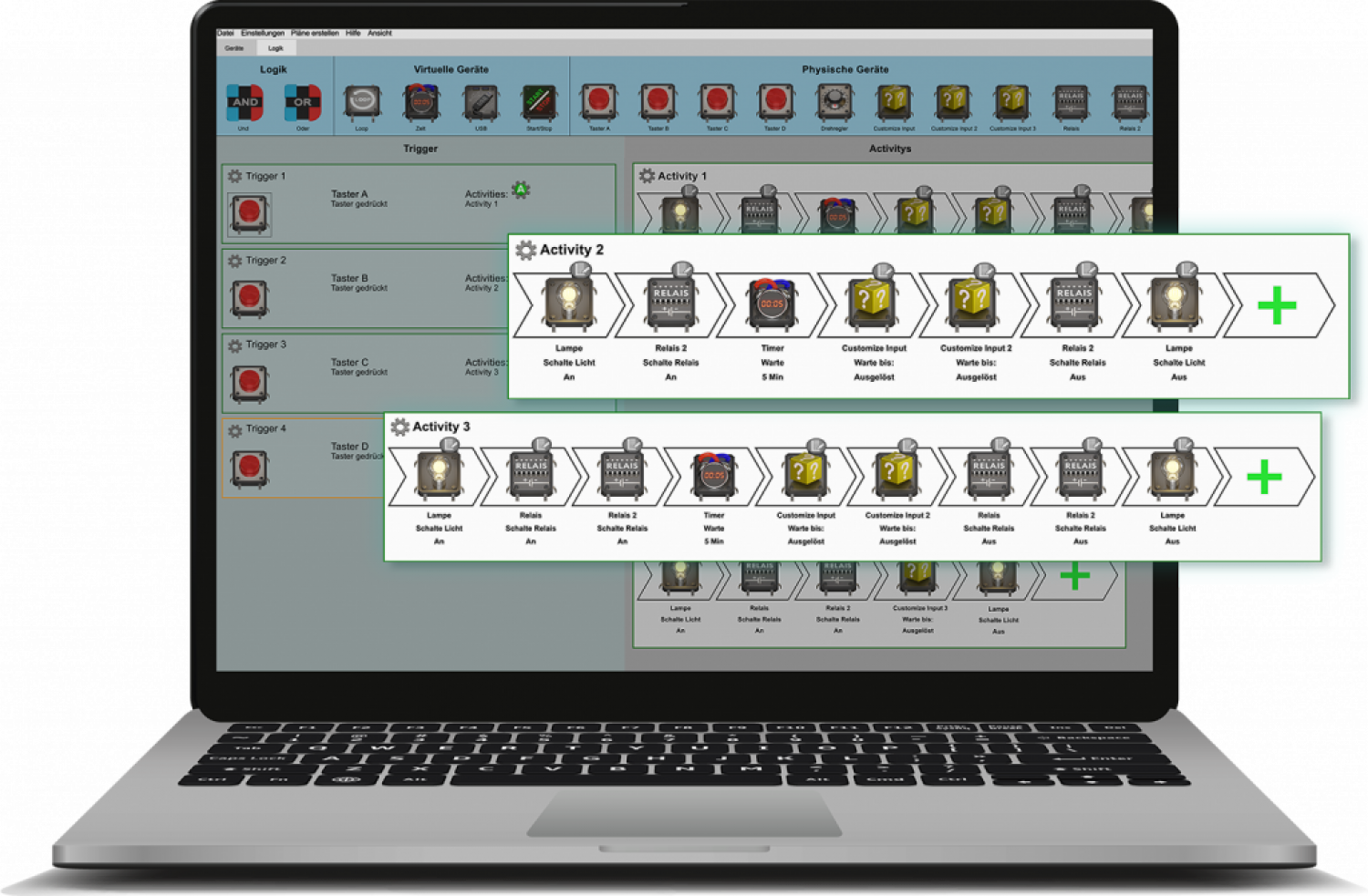Open Trigger 1 settings gear
The width and height of the screenshot is (1368, 896).
(234, 176)
